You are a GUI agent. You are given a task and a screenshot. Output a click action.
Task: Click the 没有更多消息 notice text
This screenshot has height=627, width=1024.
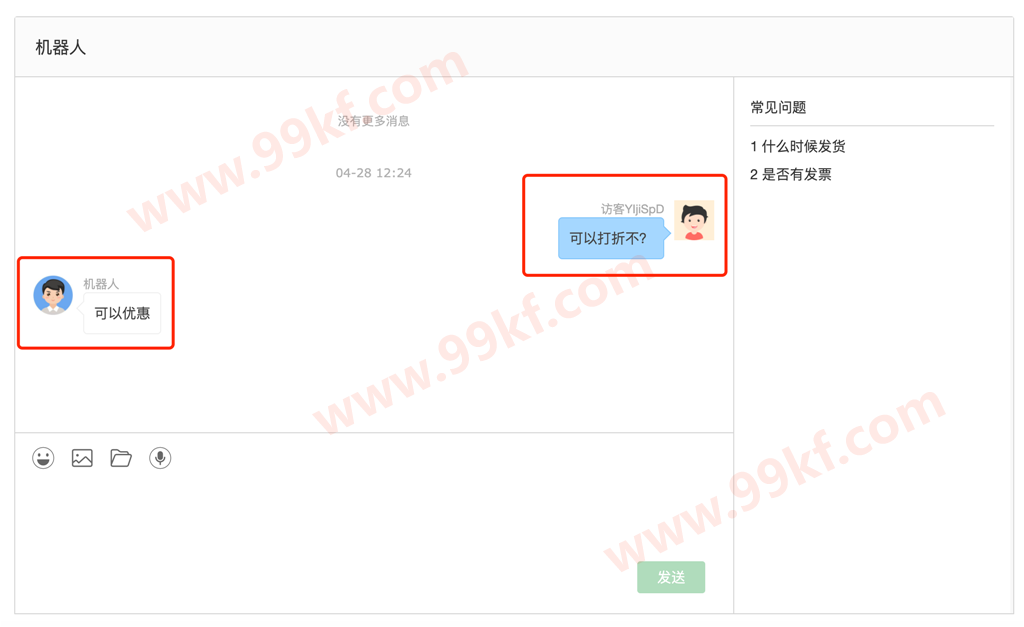(374, 121)
